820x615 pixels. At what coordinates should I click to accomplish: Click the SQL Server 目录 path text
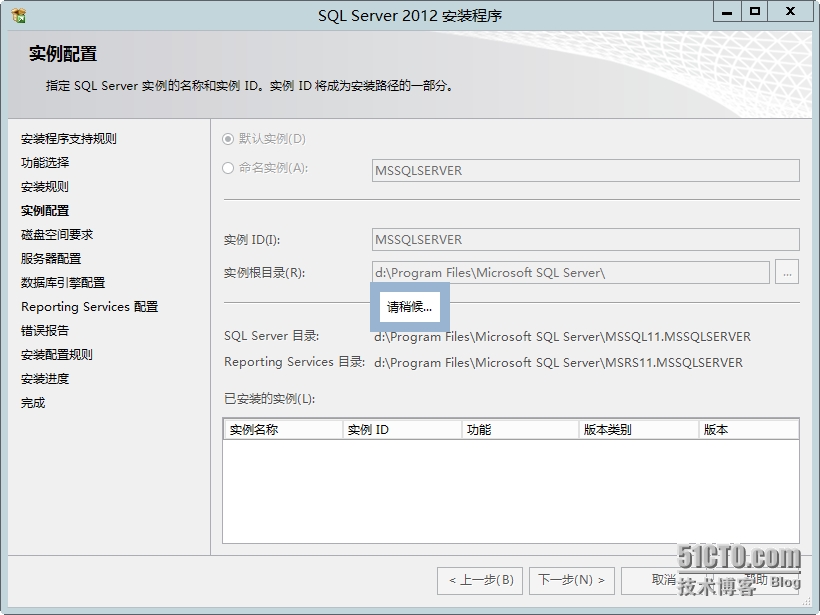pos(562,336)
